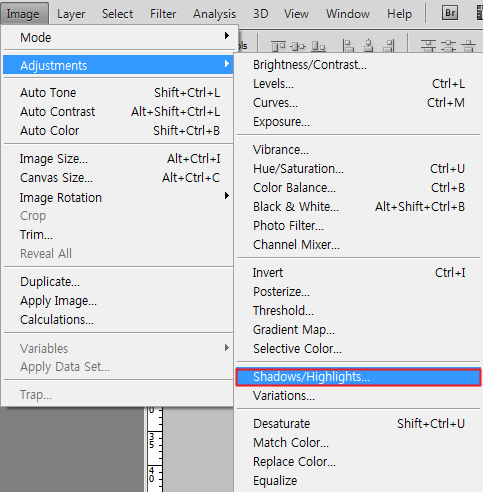The image size is (483, 492).
Task: Click align horizontal centers icon
Action: [x=368, y=46]
